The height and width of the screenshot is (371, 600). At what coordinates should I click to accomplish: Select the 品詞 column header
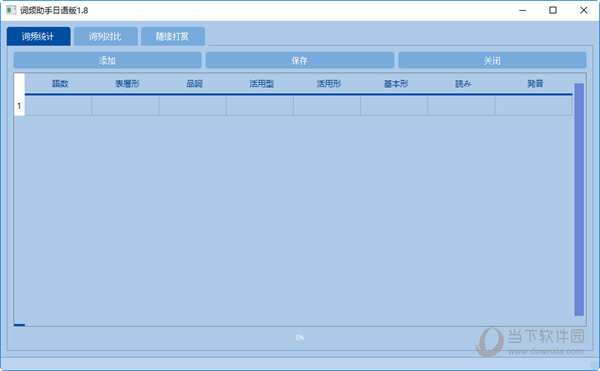click(193, 83)
